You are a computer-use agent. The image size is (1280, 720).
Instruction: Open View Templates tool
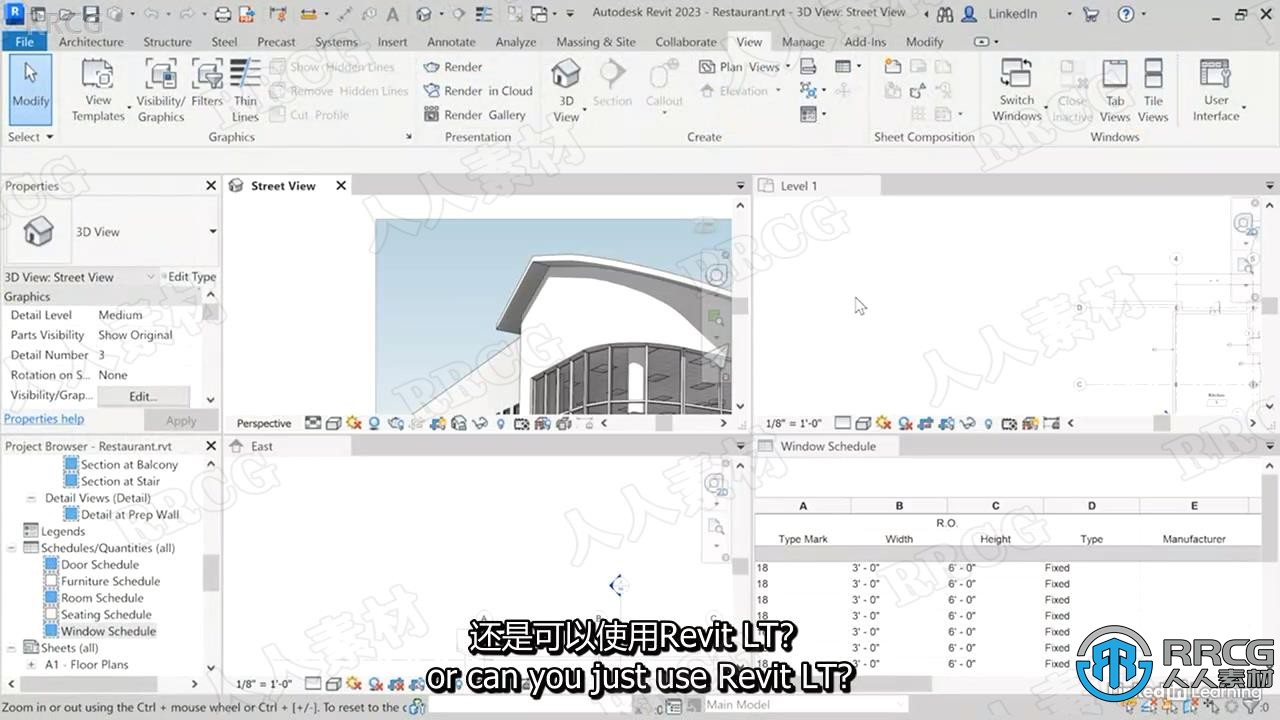coord(98,90)
